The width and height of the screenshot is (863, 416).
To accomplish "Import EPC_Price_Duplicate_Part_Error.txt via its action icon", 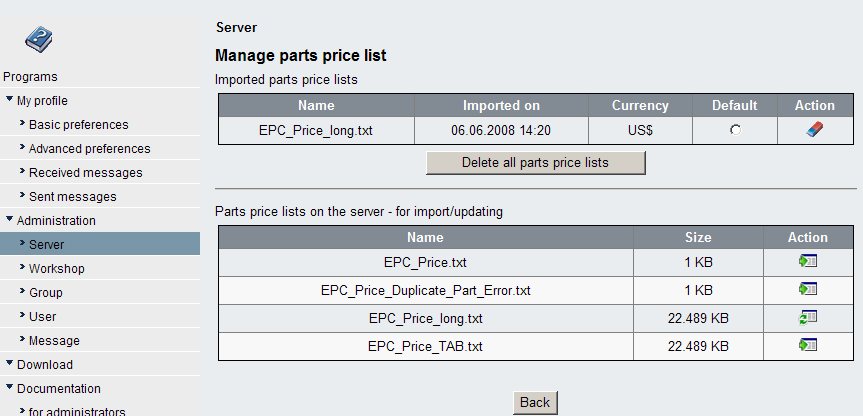I will pyautogui.click(x=808, y=290).
